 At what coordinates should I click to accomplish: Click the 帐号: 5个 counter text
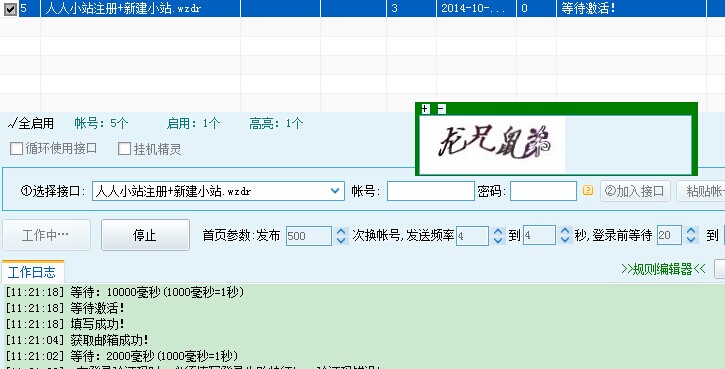tap(101, 123)
